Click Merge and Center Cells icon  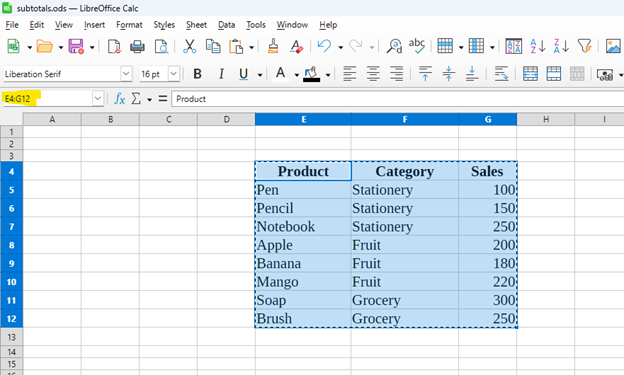click(x=530, y=74)
